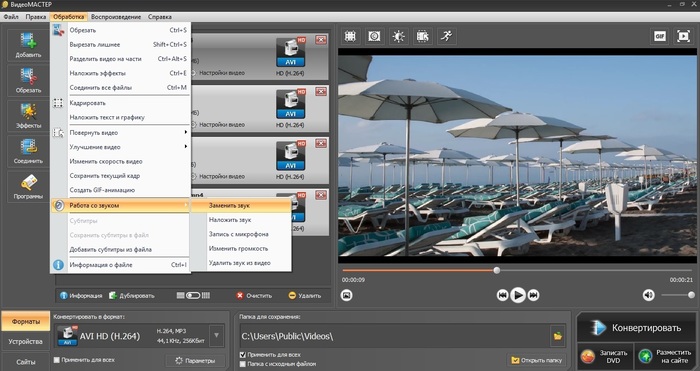The image size is (700, 371).
Task: Switch to the Сайты tab
Action: pyautogui.click(x=25, y=362)
